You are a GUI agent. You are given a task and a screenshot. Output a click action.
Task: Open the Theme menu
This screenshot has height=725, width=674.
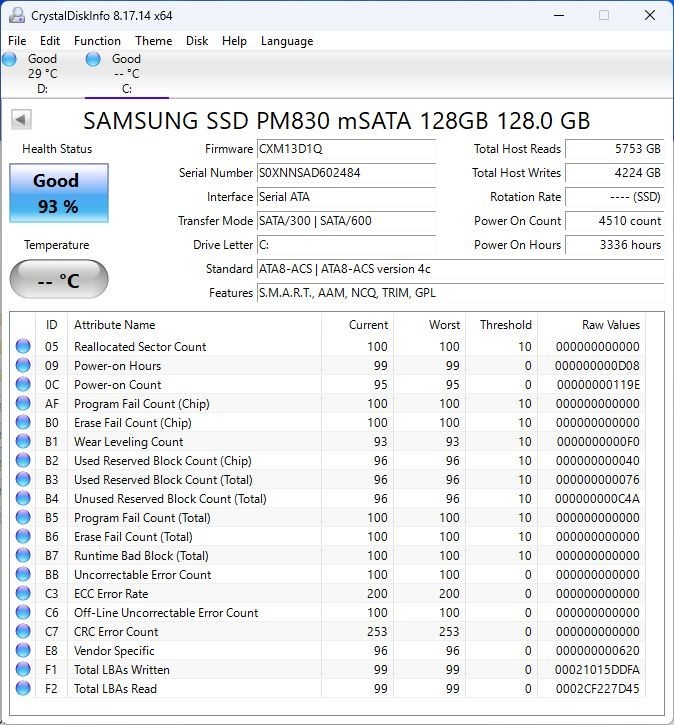point(153,41)
